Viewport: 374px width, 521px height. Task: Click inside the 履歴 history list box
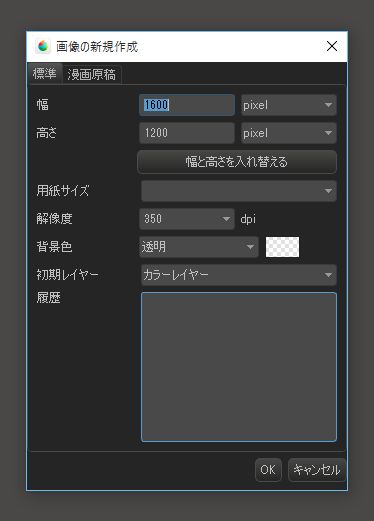[239, 367]
